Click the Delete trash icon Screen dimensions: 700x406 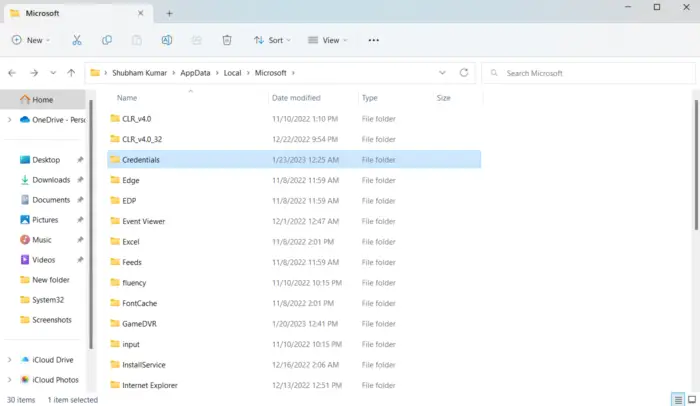coord(227,40)
